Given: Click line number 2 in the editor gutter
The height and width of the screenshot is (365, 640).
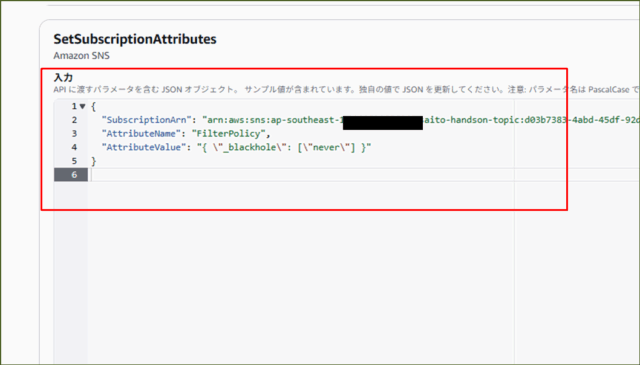Looking at the screenshot, I should tap(74, 120).
